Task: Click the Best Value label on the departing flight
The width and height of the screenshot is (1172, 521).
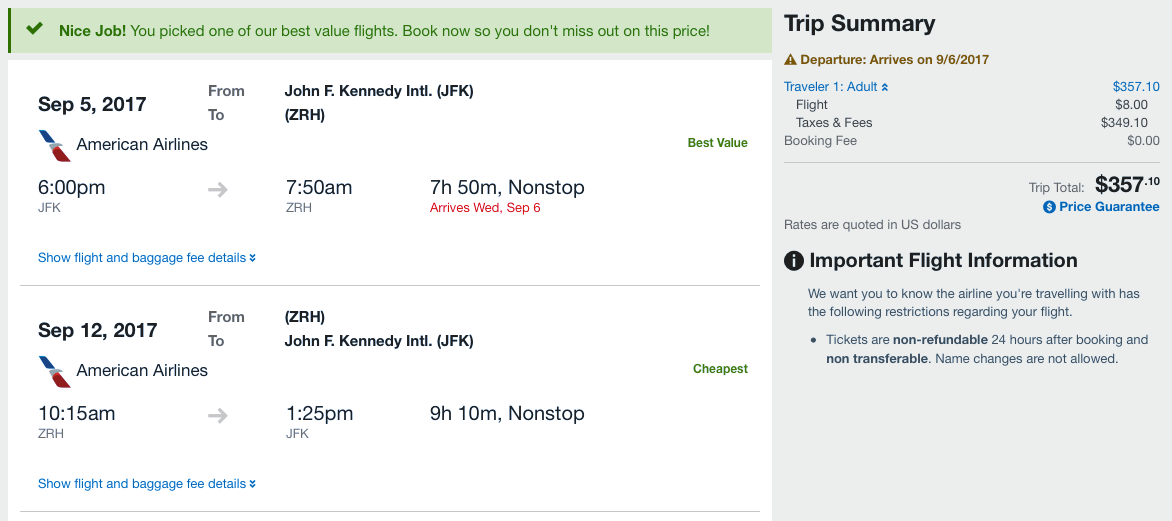Action: [717, 143]
